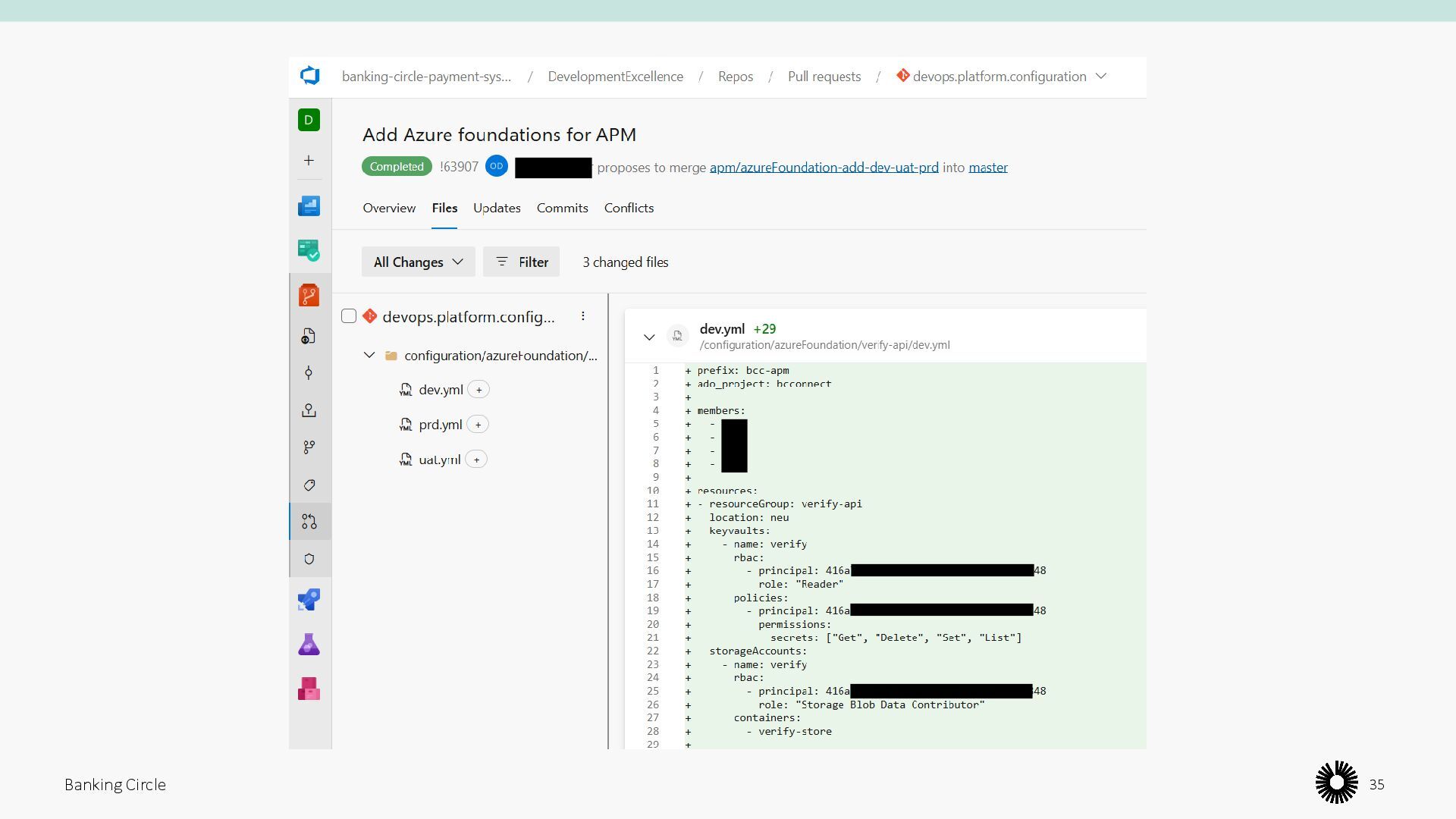1456x819 pixels.
Task: Open Pipelines rocket icon in sidebar
Action: point(309,600)
